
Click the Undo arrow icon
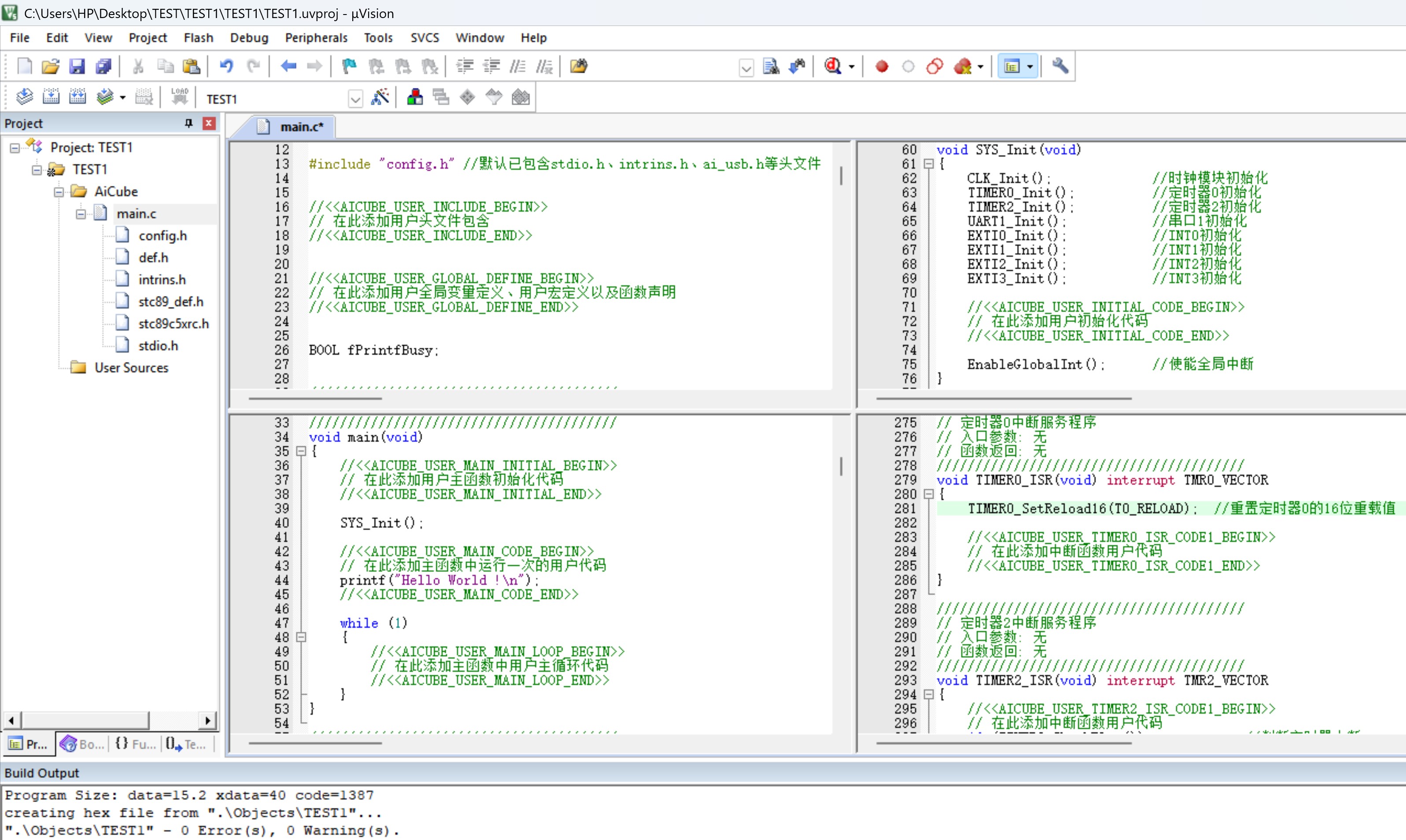(x=226, y=67)
